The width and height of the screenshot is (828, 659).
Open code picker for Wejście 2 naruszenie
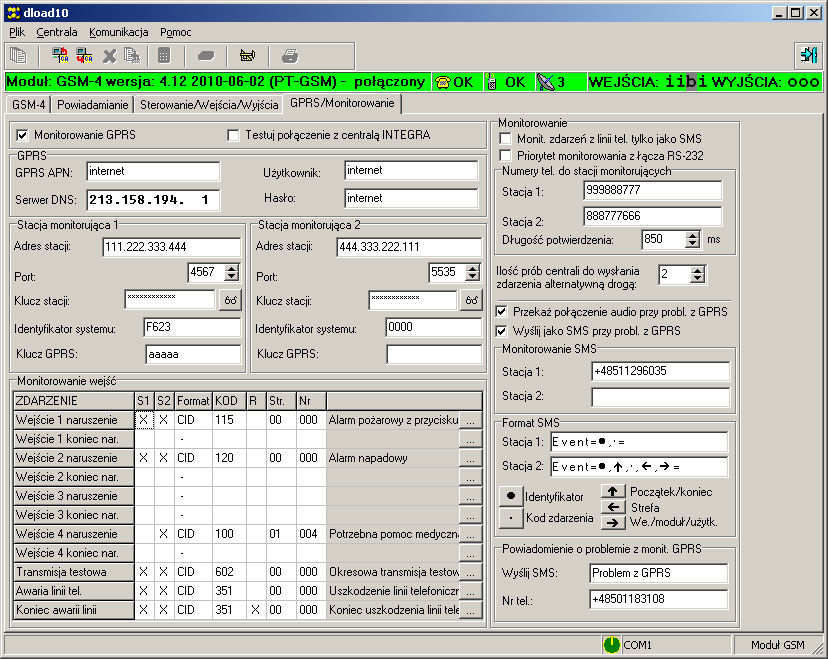click(x=471, y=458)
